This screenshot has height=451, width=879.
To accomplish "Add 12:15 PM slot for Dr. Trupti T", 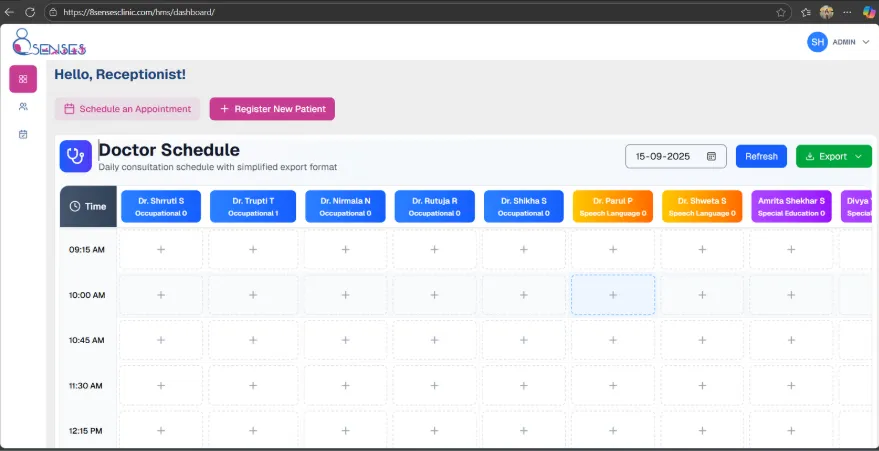I will (253, 430).
